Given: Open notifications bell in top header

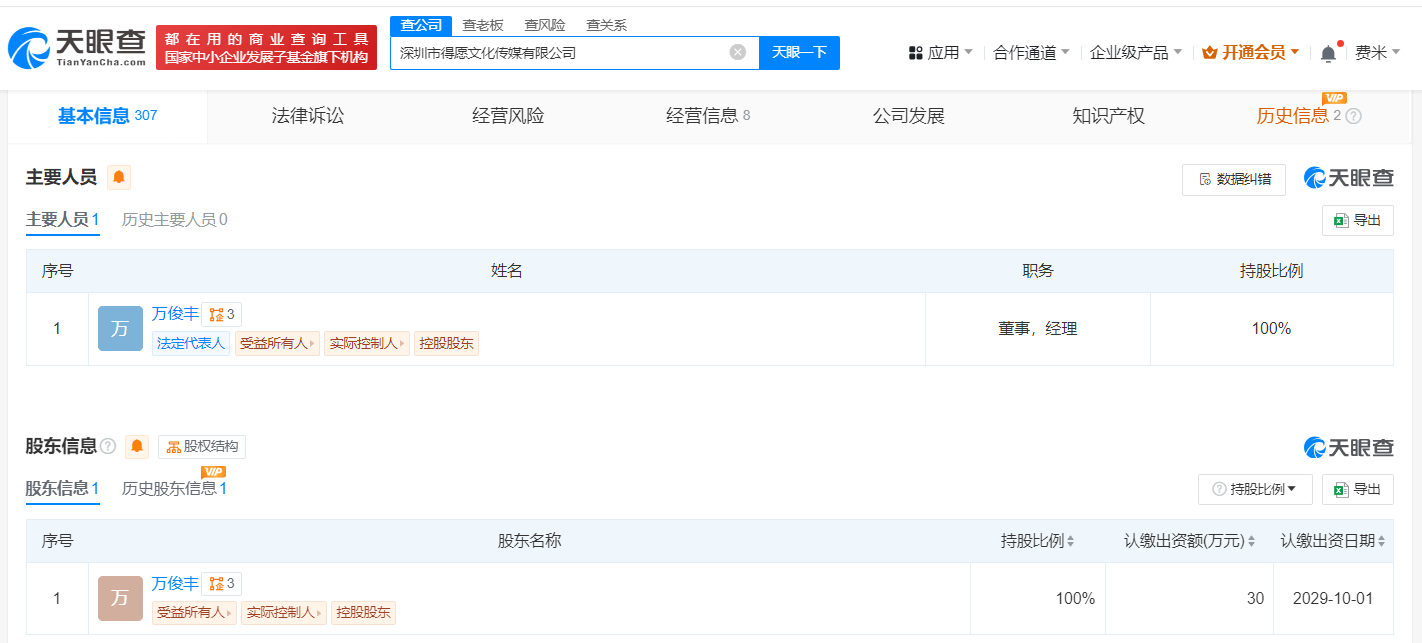Looking at the screenshot, I should point(1328,53).
